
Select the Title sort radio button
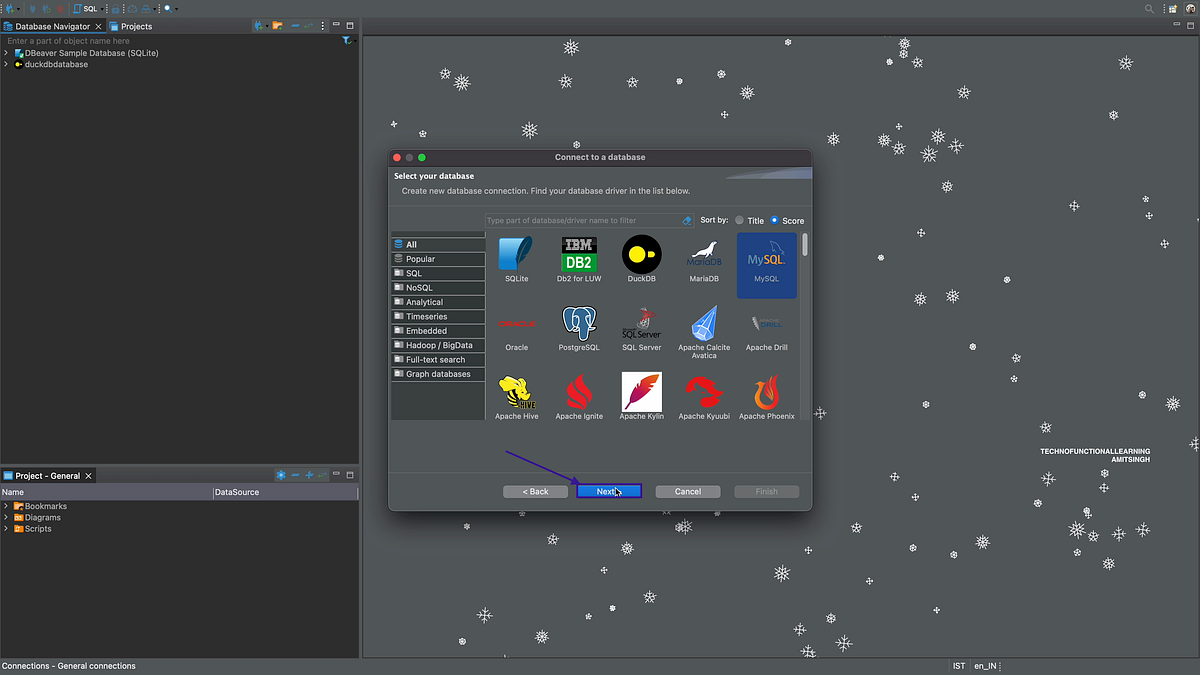click(x=741, y=220)
